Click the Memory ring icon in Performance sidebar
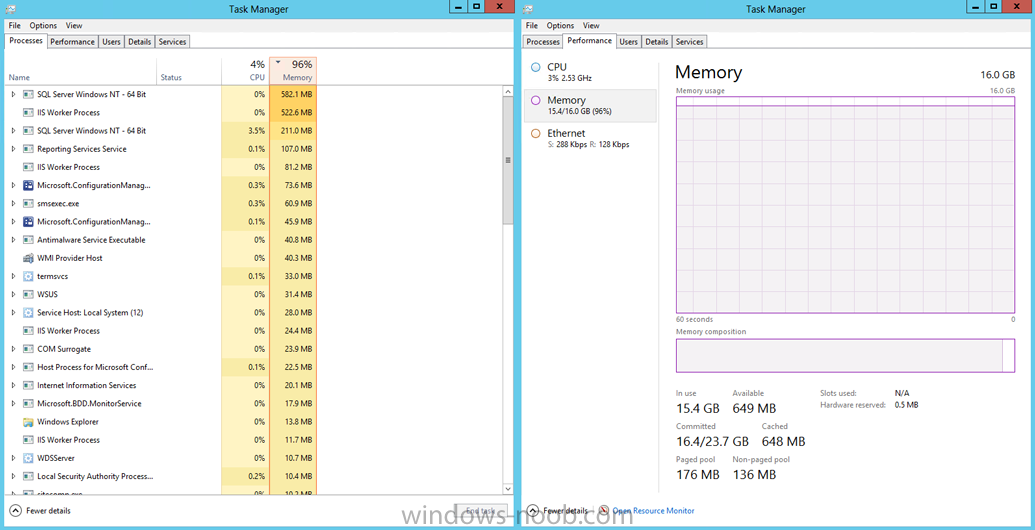The height and width of the screenshot is (530, 1035). [535, 100]
